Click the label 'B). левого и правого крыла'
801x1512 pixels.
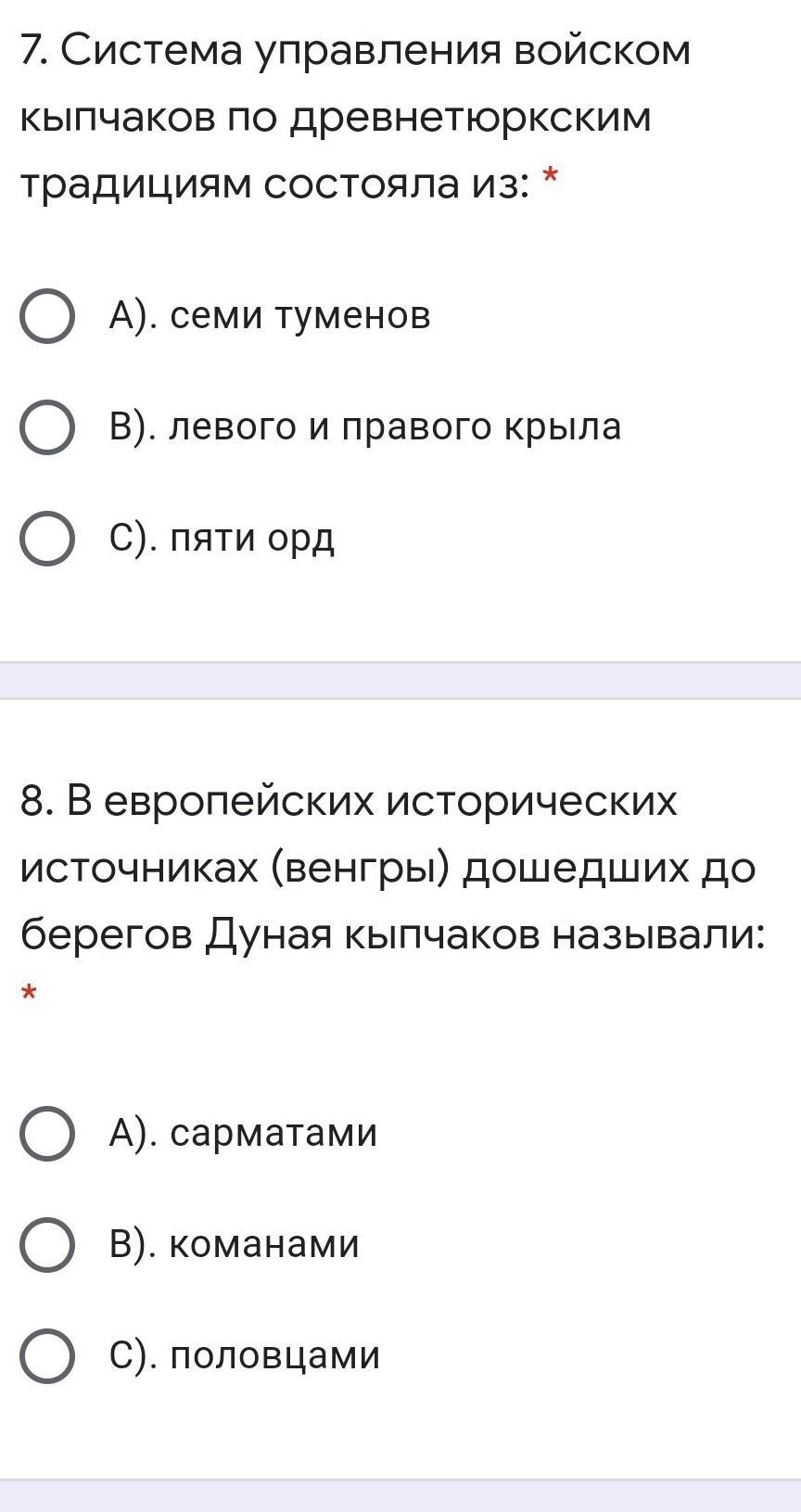[x=365, y=427]
